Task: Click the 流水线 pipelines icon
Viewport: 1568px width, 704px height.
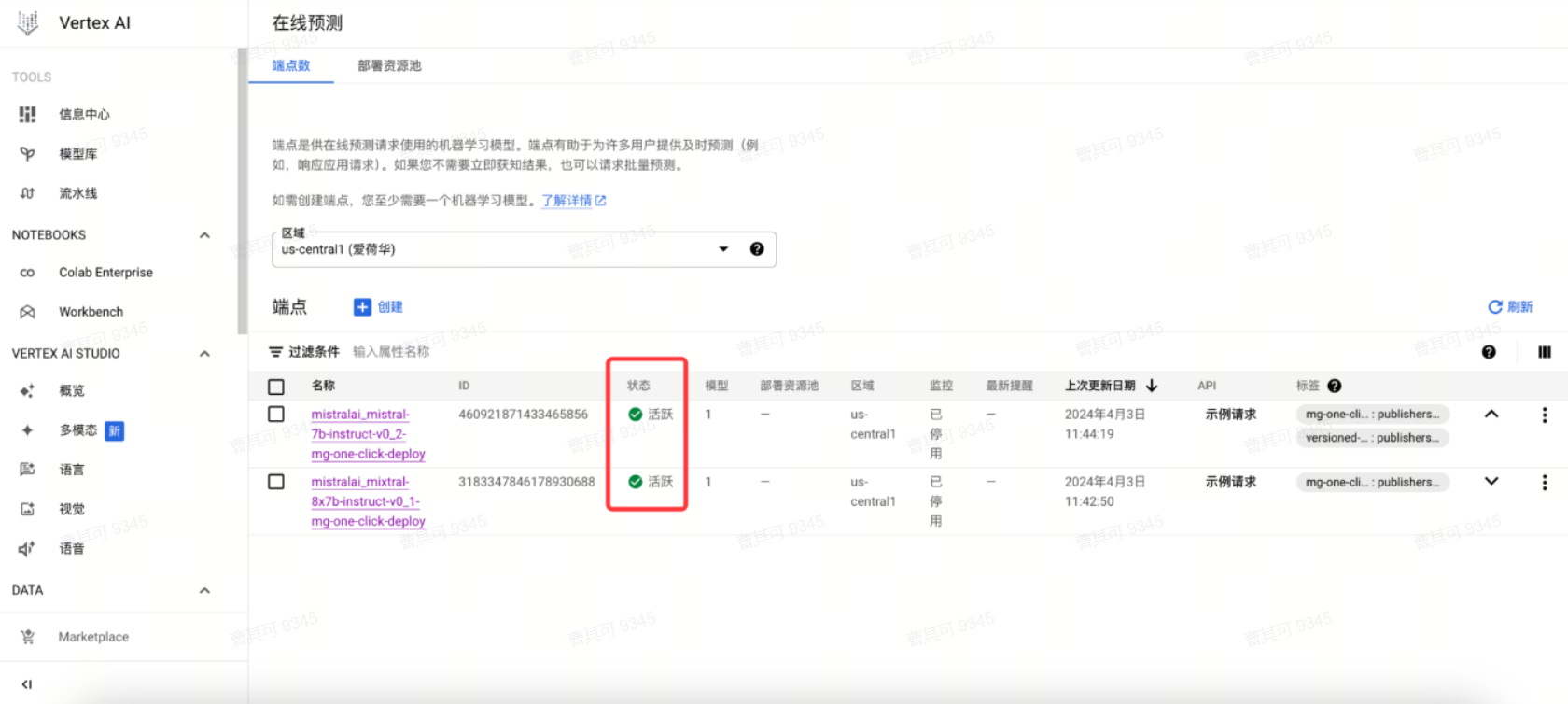Action: tap(27, 193)
